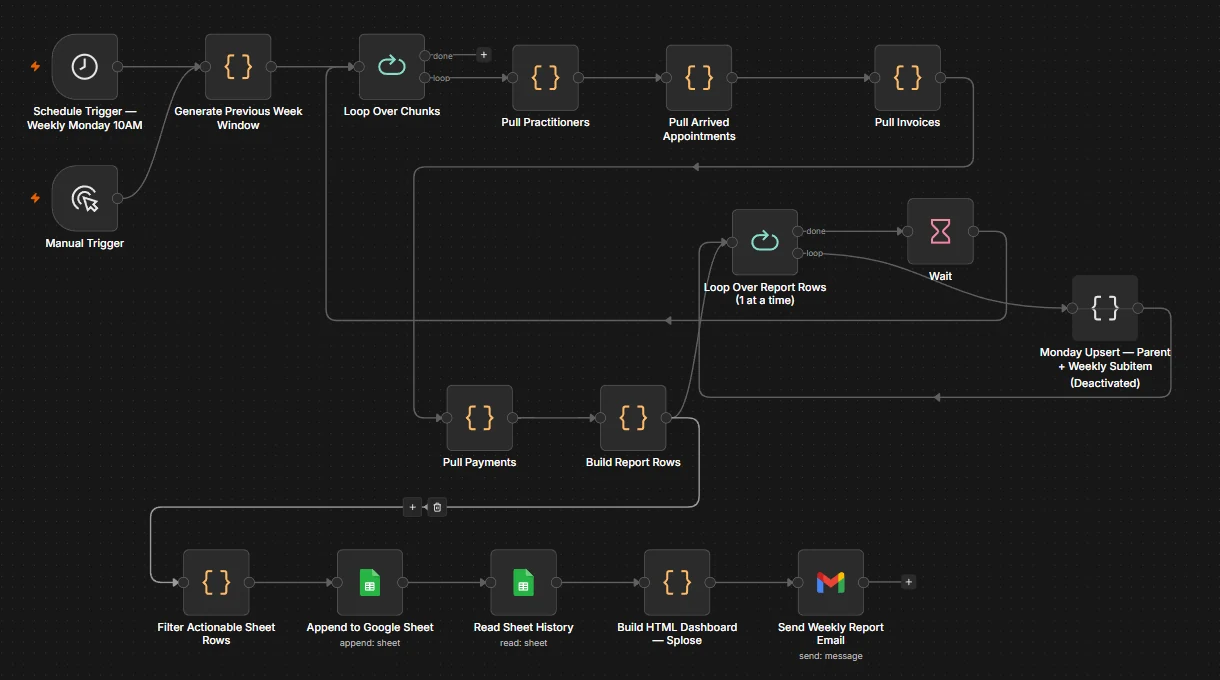Click the loop output port of Loop Over Chunks
The image size is (1220, 680).
tap(425, 78)
